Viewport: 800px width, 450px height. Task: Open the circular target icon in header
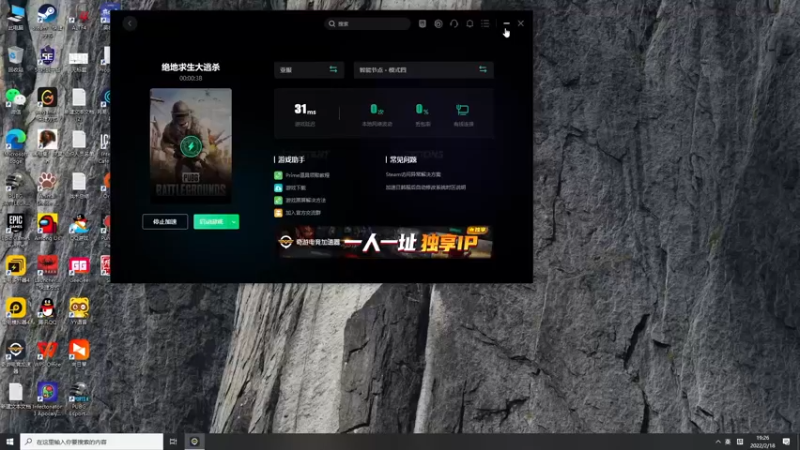(438, 23)
